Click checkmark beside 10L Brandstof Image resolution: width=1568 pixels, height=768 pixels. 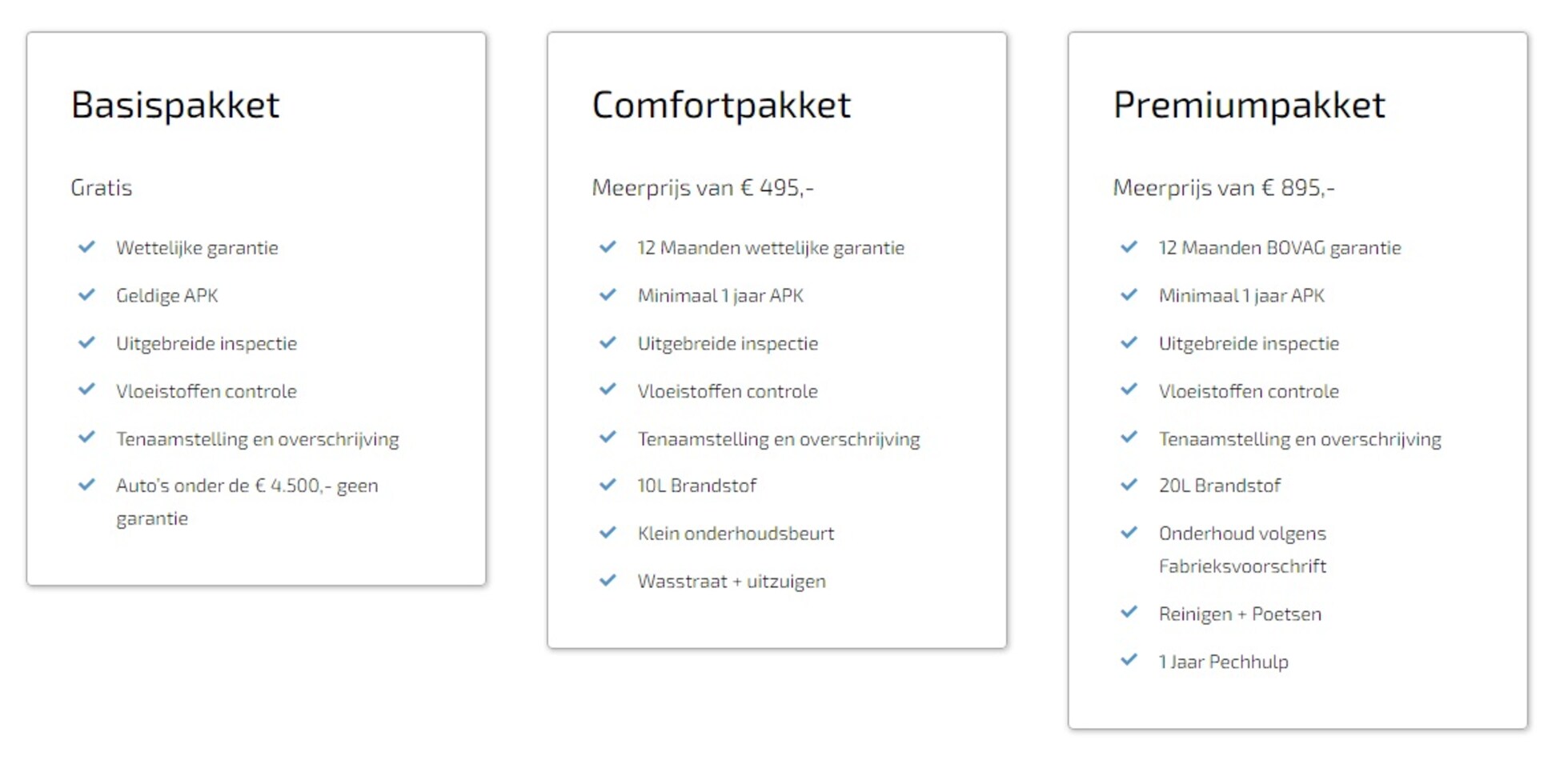[608, 485]
